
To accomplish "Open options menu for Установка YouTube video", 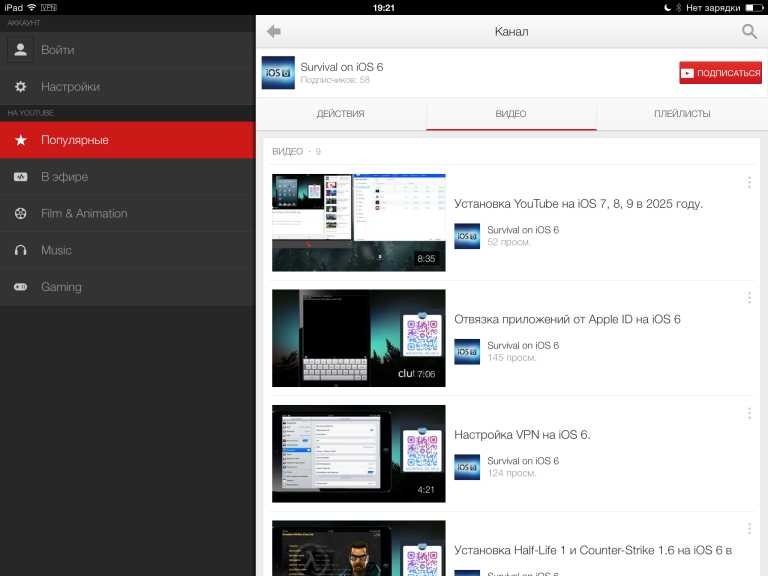I will point(749,182).
